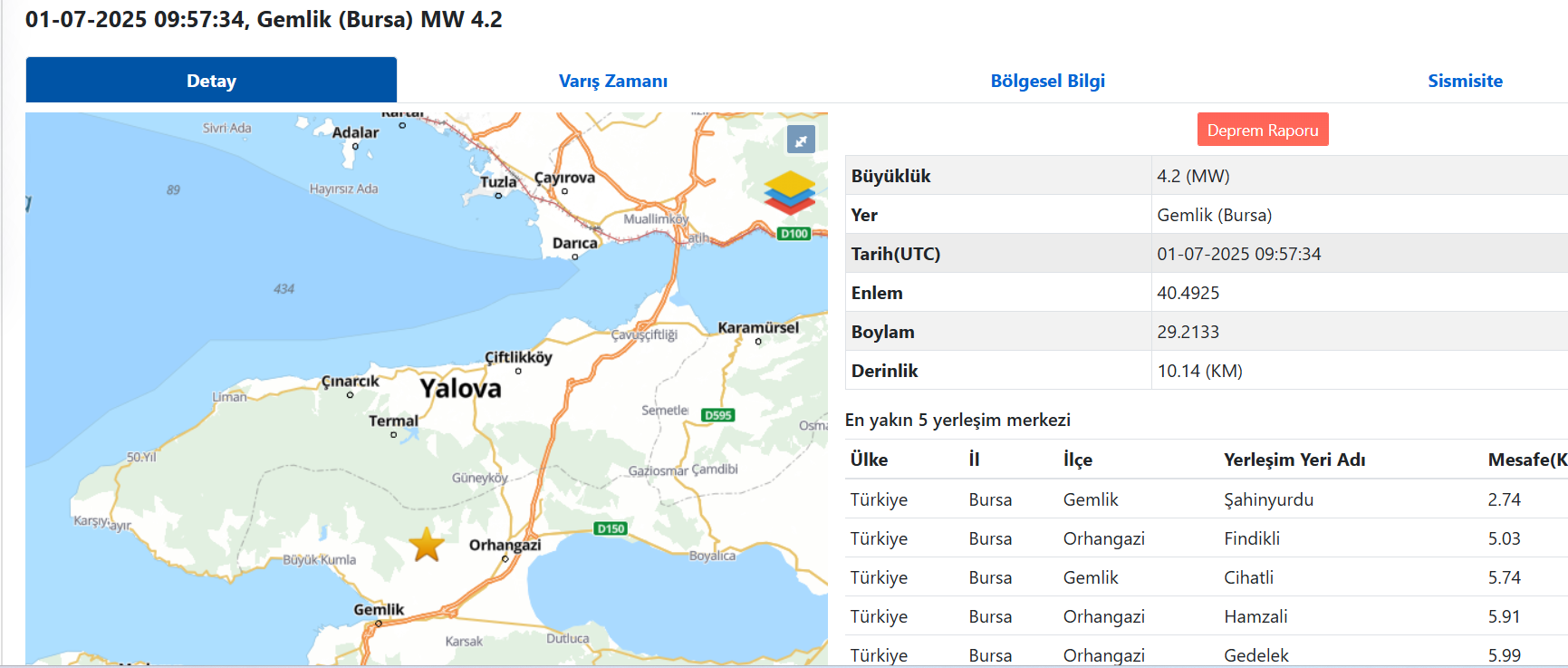Viewport: 1568px width, 668px height.
Task: Click the Adalar label on the map
Action: click(x=355, y=132)
